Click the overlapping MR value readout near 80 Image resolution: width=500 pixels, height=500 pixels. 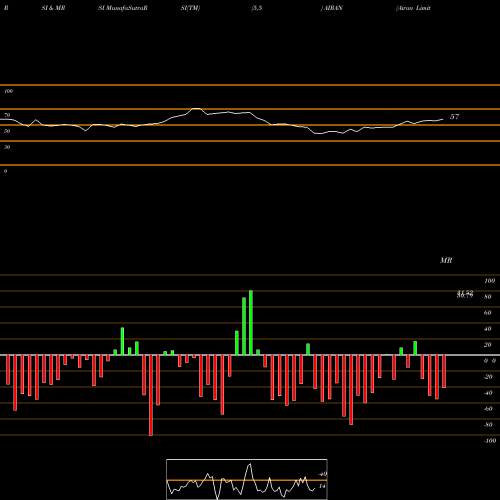point(465,294)
